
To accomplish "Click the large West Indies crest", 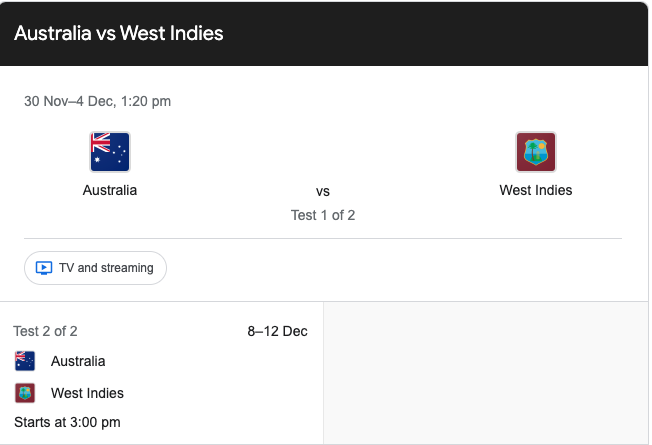I will tap(535, 152).
